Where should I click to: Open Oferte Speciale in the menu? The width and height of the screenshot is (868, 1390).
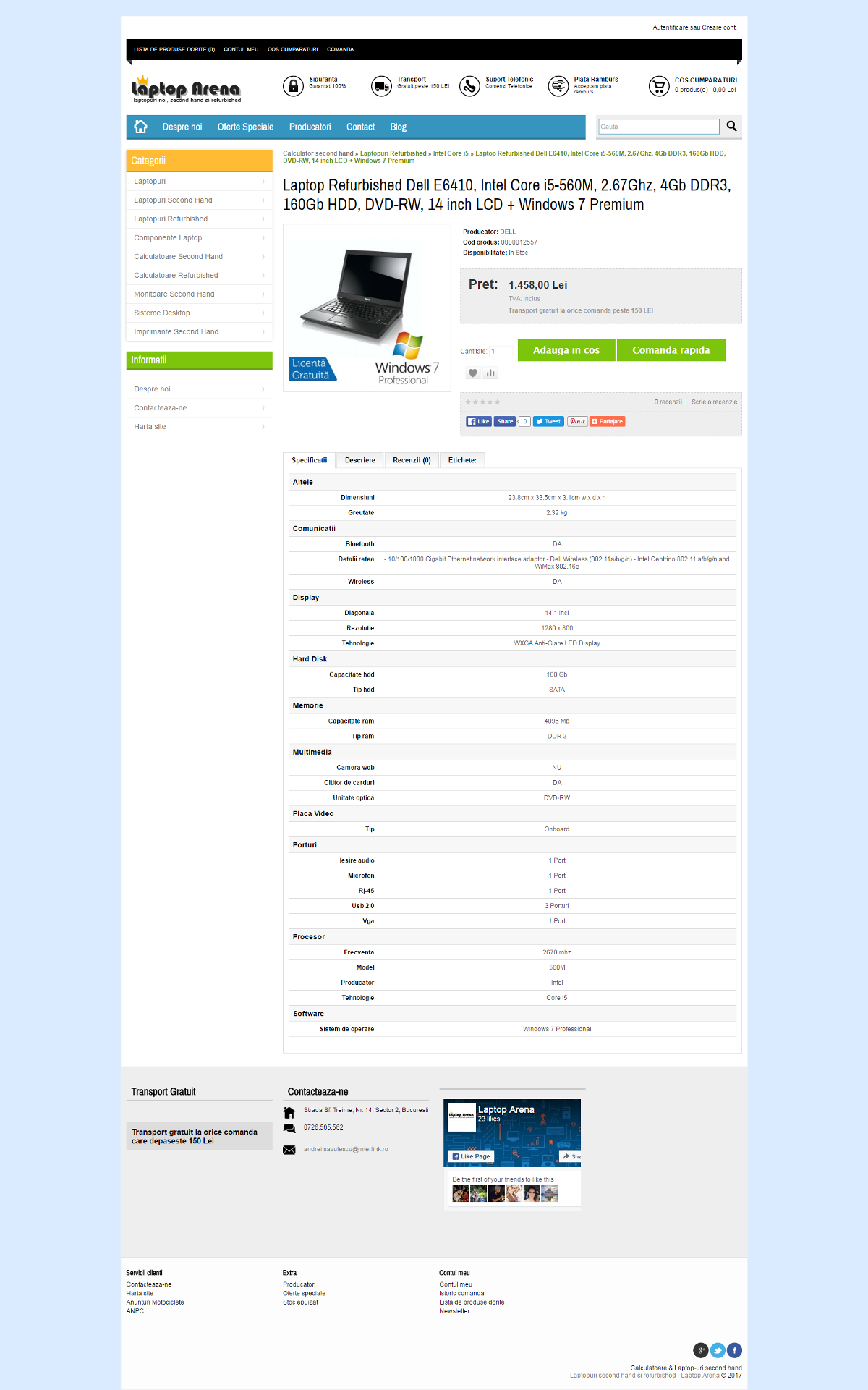[245, 127]
